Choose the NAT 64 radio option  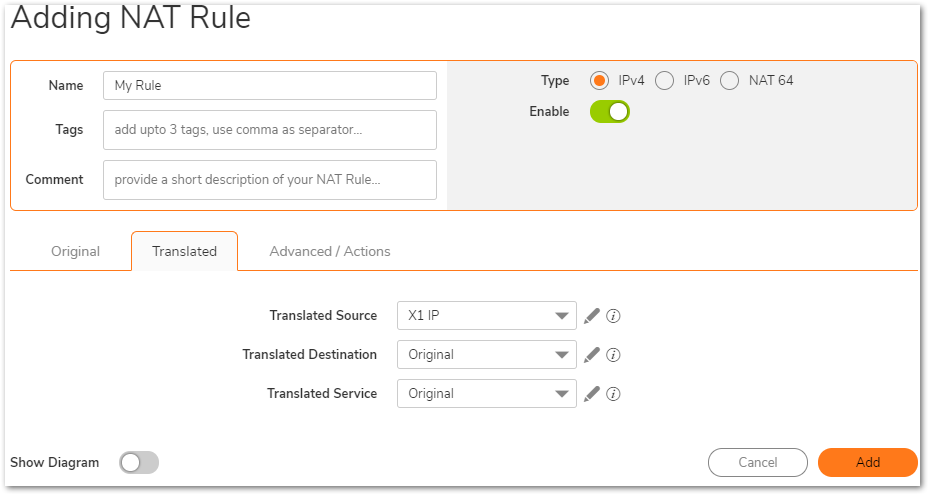(x=729, y=81)
